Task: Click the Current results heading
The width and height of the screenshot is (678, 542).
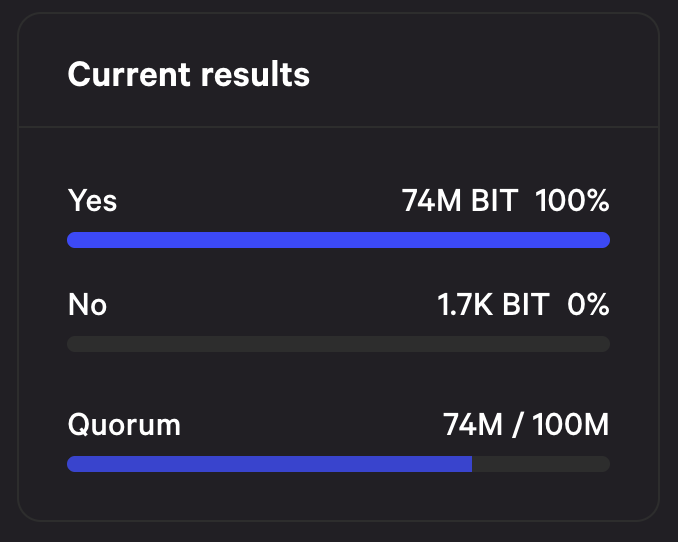Action: (189, 74)
